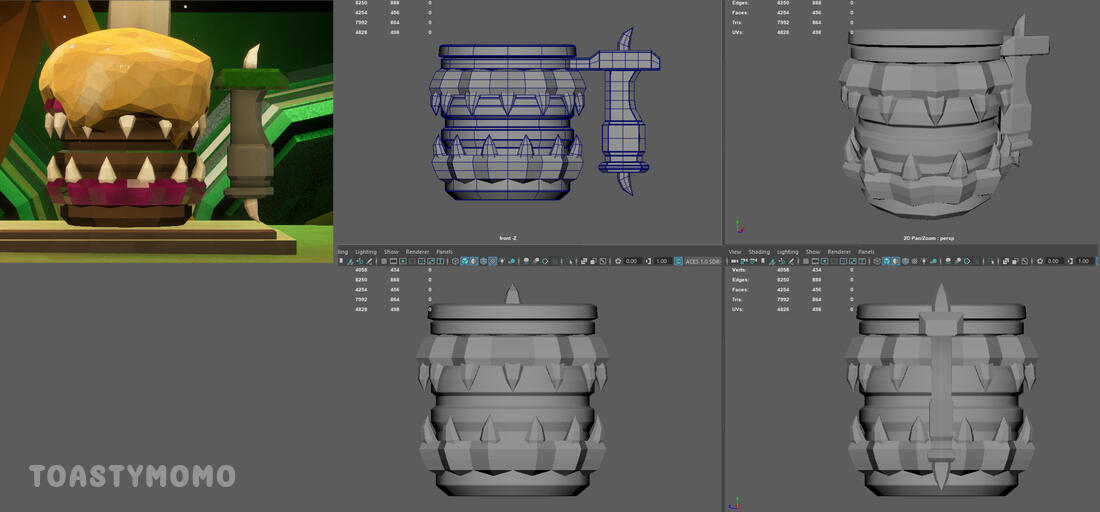1100x512 pixels.
Task: Click the select camera icon in right panel
Action: coord(733,261)
